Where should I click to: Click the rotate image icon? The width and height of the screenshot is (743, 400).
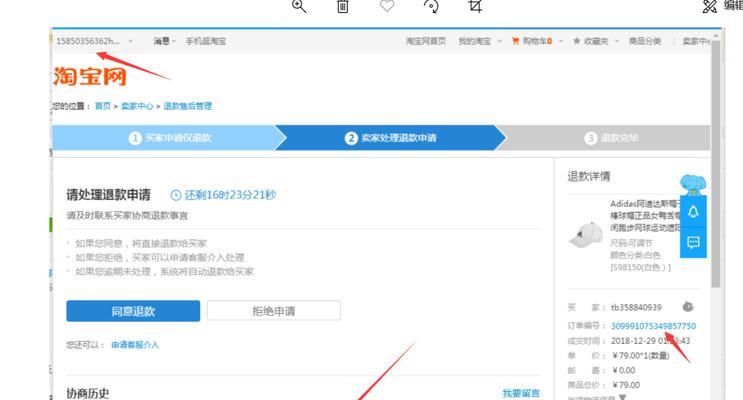[x=431, y=6]
